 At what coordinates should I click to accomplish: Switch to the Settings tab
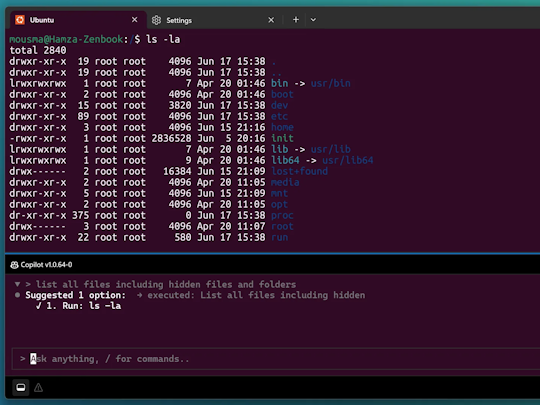click(214, 20)
